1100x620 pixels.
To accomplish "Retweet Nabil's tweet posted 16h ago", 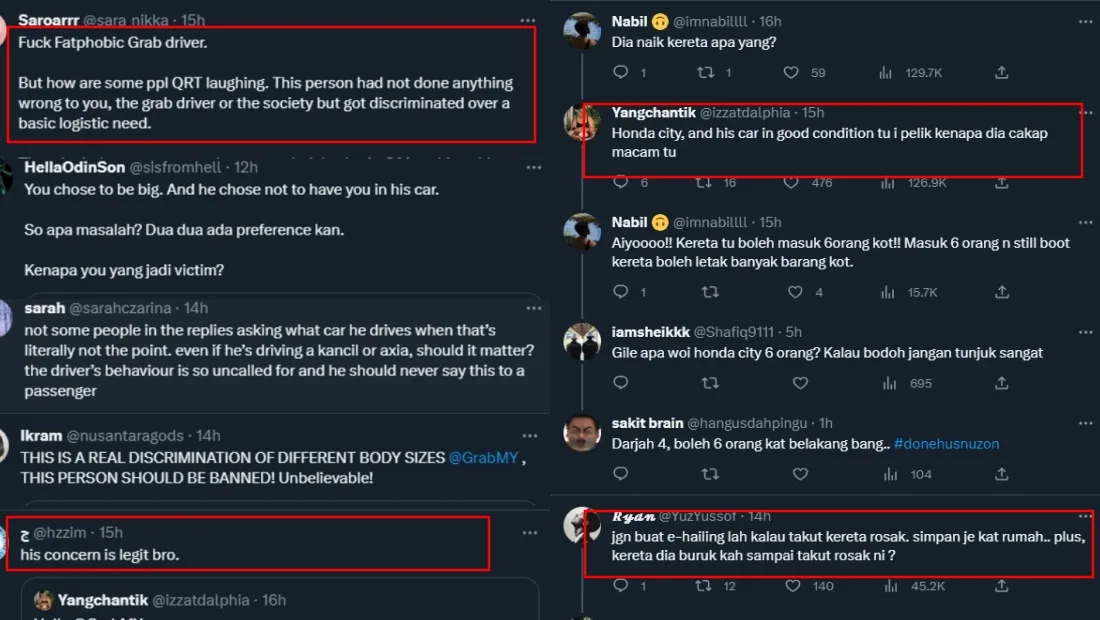I will [x=707, y=72].
